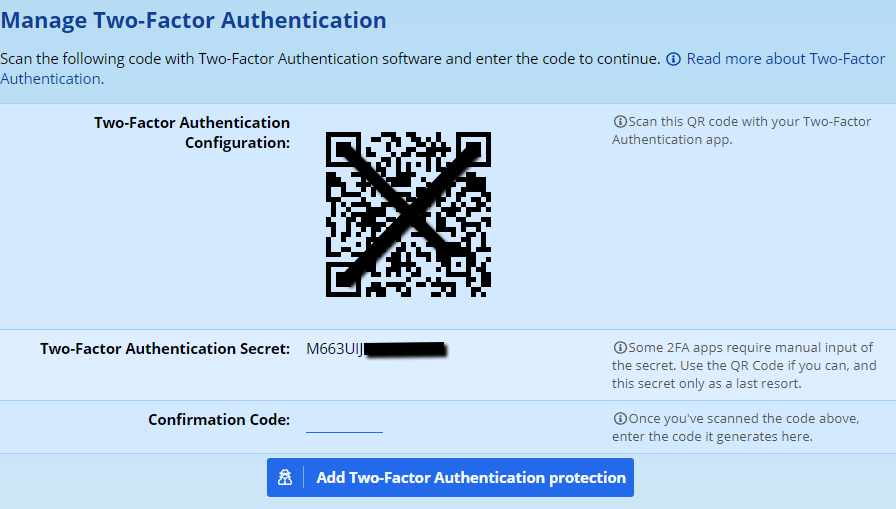This screenshot has height=509, width=896.
Task: Click info icon before Read more link
Action: point(674,59)
